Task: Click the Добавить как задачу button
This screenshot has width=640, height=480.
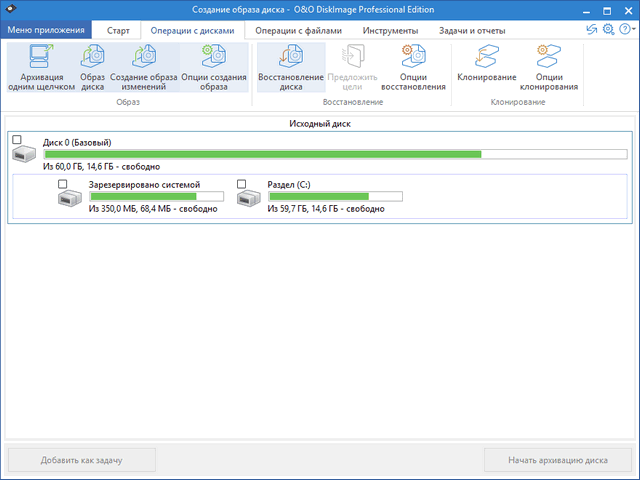Action: pos(82,460)
